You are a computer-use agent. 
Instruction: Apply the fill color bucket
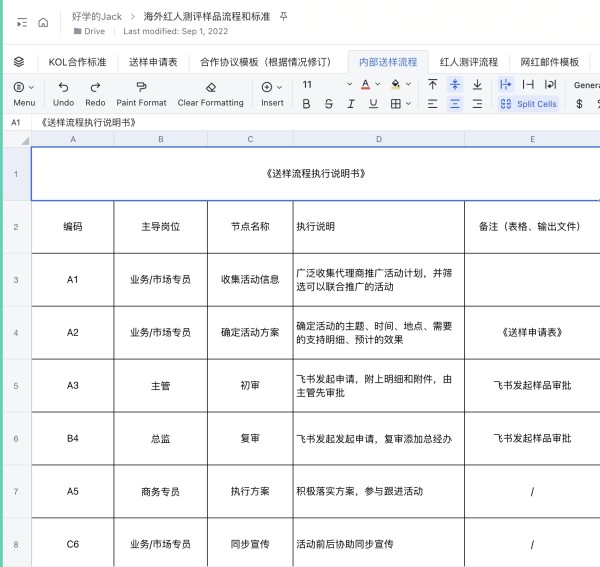tap(396, 85)
